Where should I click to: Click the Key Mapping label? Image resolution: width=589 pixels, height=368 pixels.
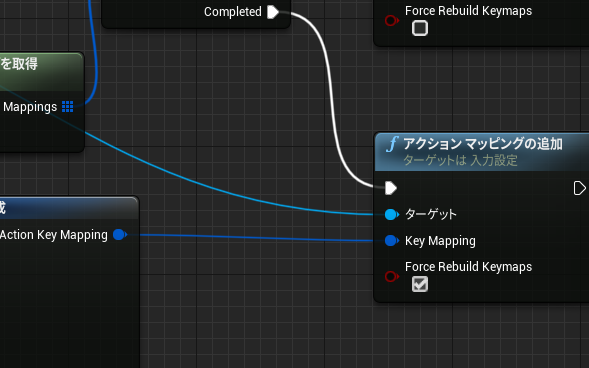coord(440,241)
